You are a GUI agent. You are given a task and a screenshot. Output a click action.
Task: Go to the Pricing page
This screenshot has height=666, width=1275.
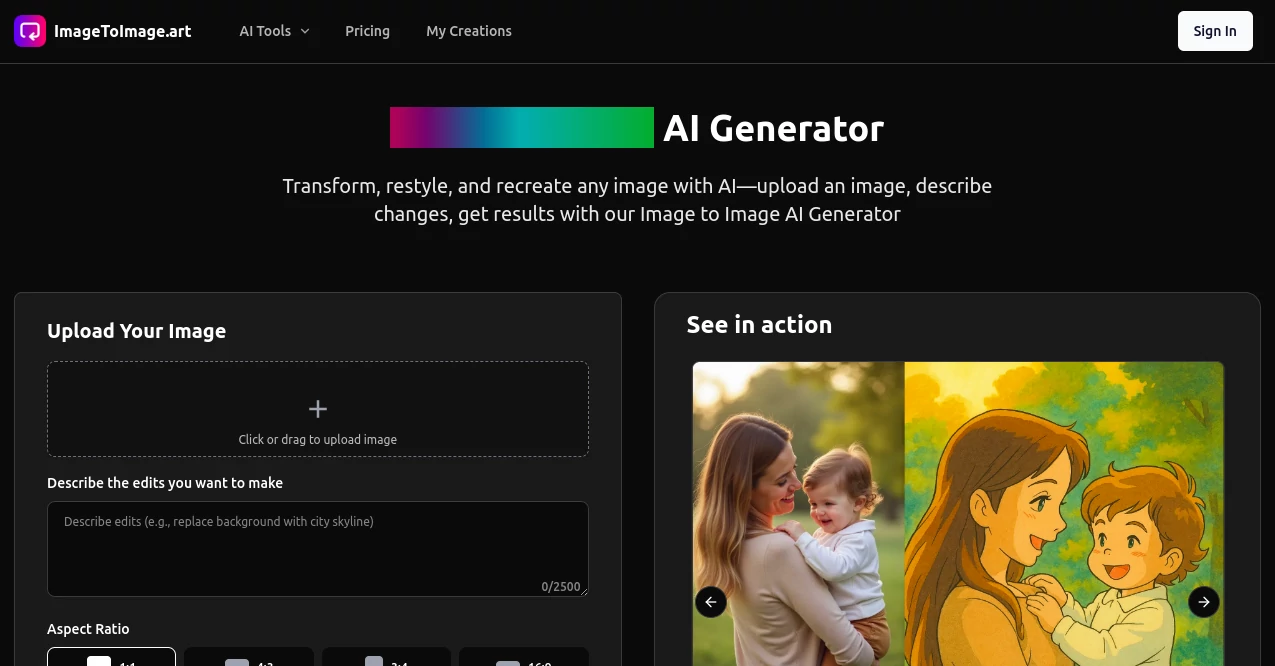(x=367, y=31)
